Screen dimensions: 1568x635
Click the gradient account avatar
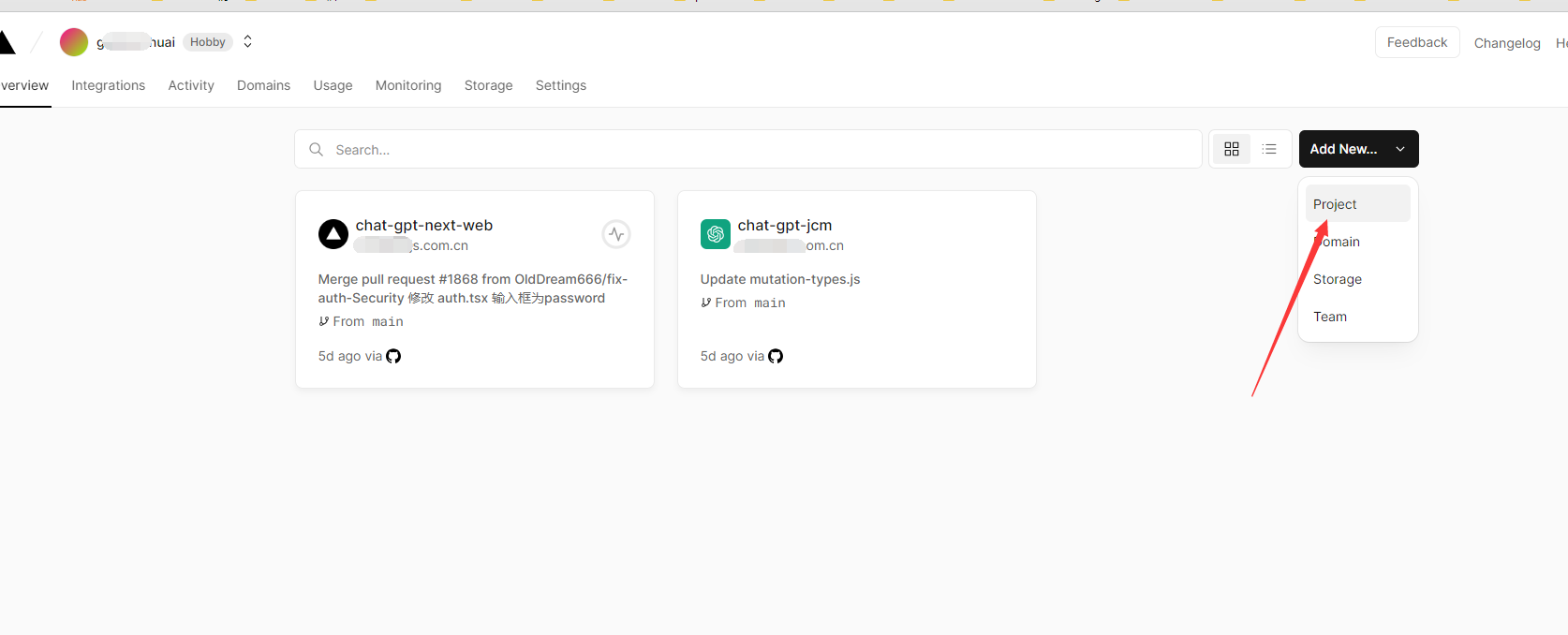[x=74, y=42]
